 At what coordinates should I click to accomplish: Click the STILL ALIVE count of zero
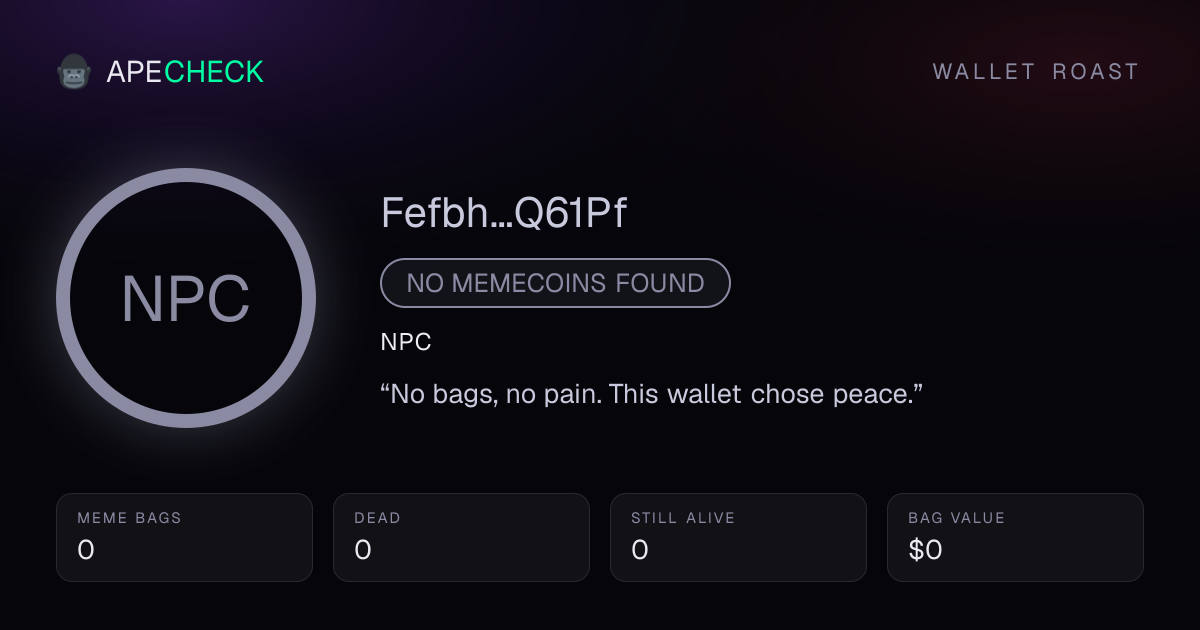click(x=640, y=550)
